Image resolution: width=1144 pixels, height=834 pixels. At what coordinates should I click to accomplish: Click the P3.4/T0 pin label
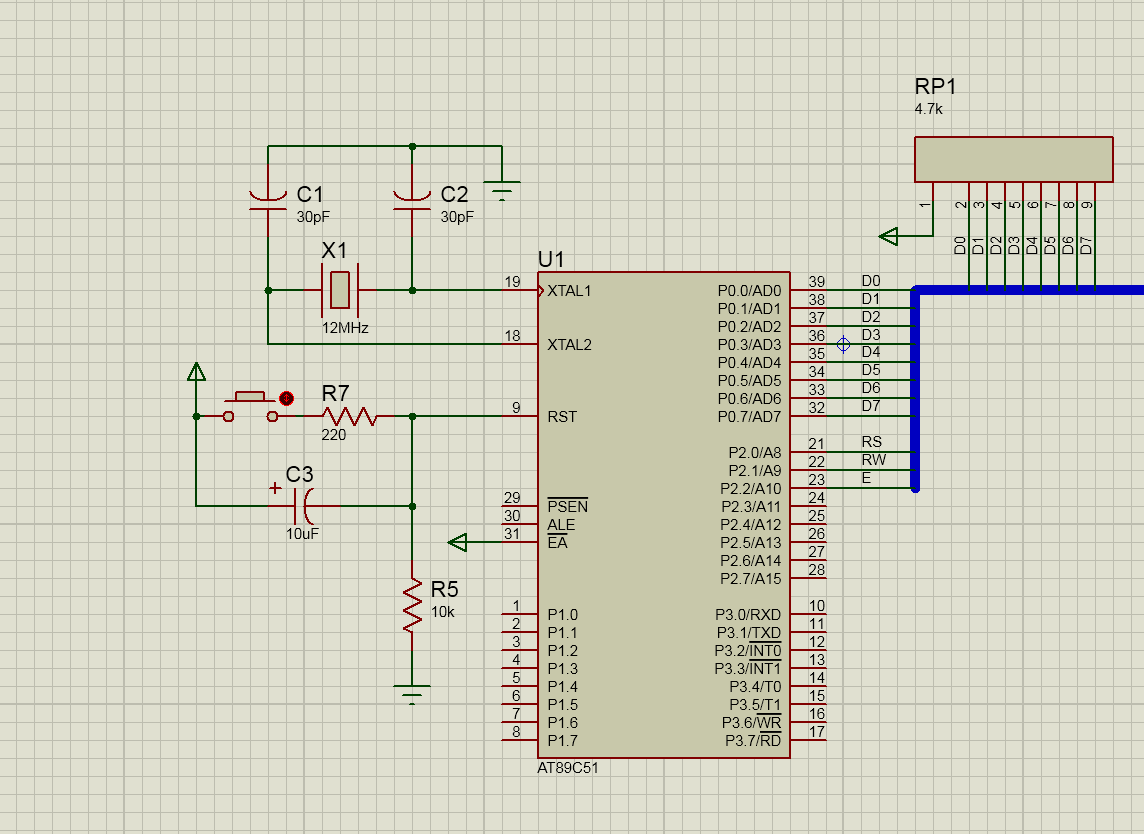coord(755,687)
